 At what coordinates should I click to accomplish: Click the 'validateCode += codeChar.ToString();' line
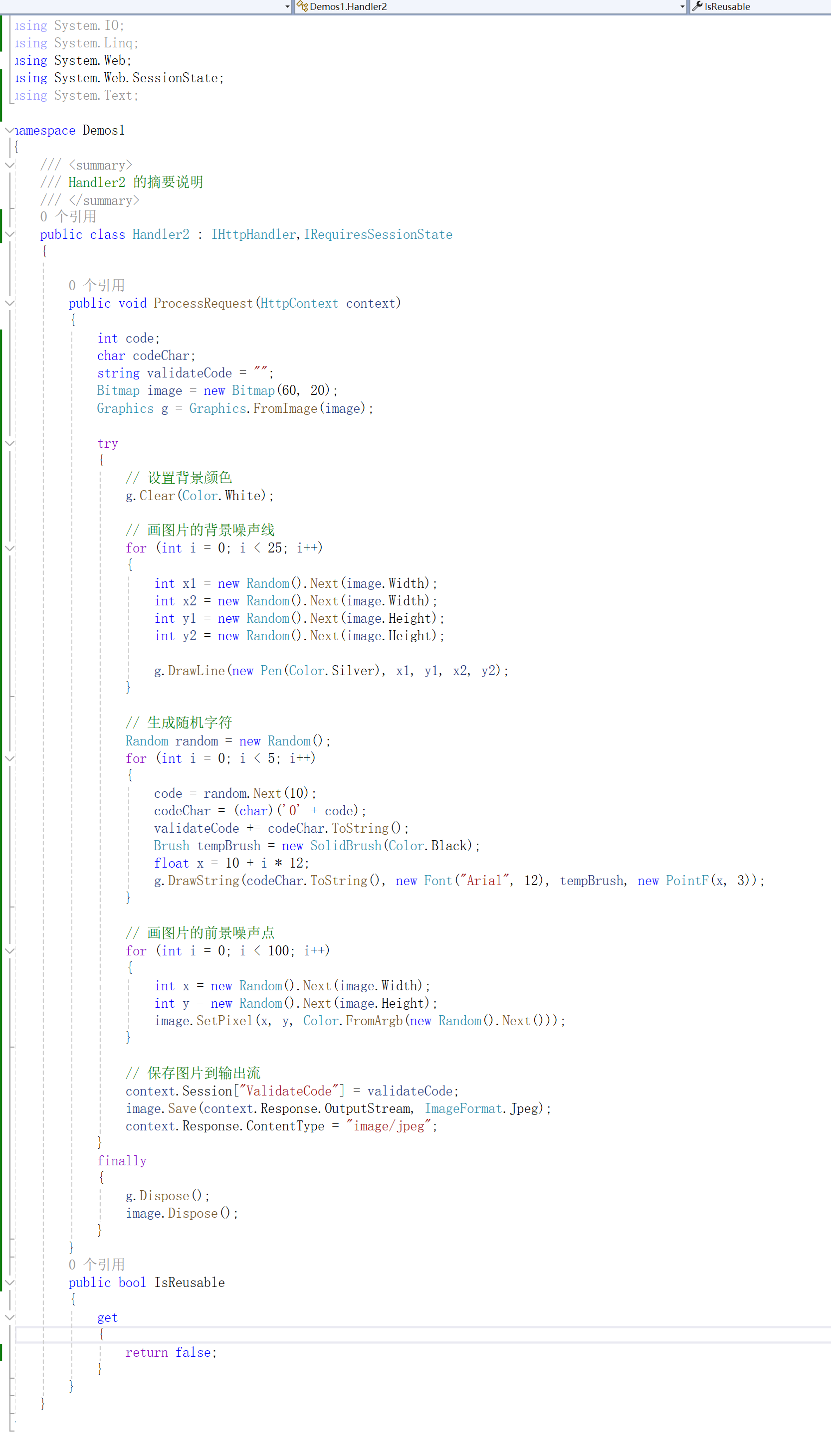click(281, 828)
